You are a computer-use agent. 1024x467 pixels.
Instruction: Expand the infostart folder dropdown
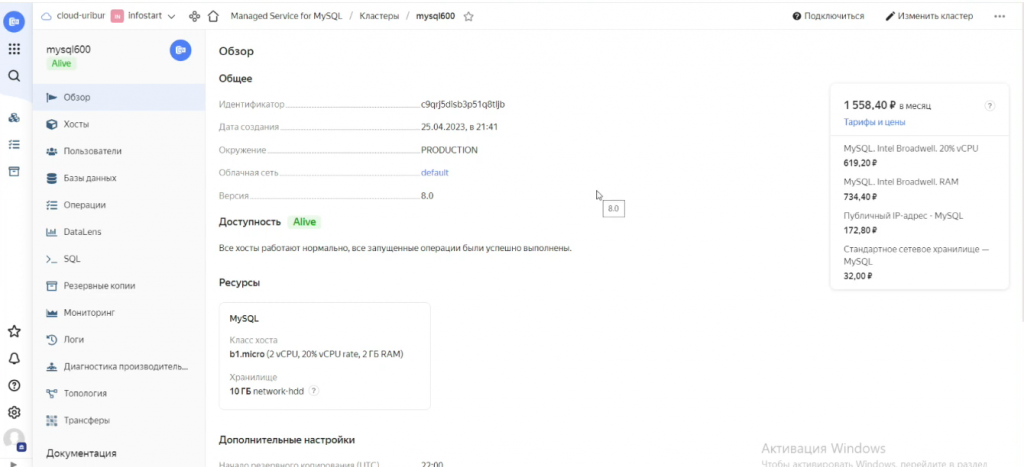coord(144,16)
